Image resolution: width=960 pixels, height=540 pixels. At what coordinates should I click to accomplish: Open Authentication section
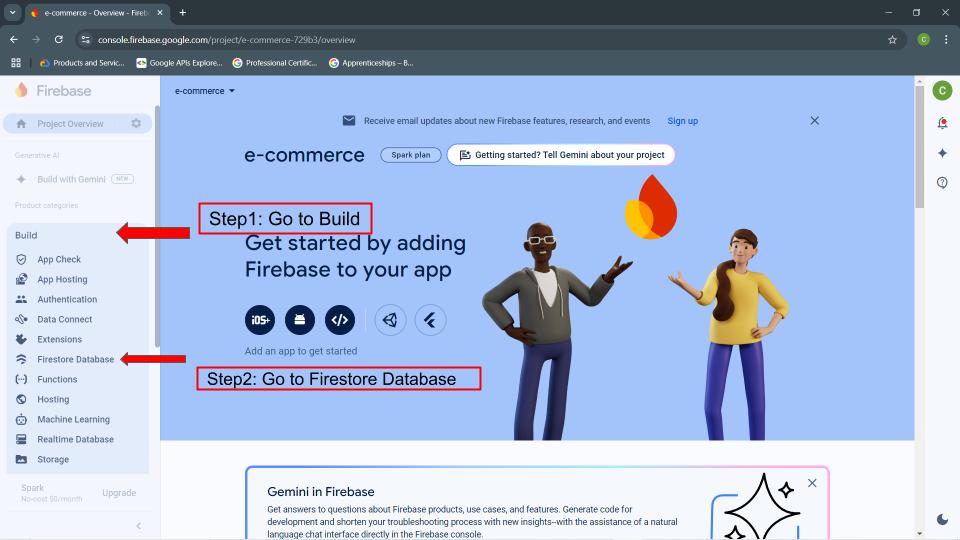(67, 299)
